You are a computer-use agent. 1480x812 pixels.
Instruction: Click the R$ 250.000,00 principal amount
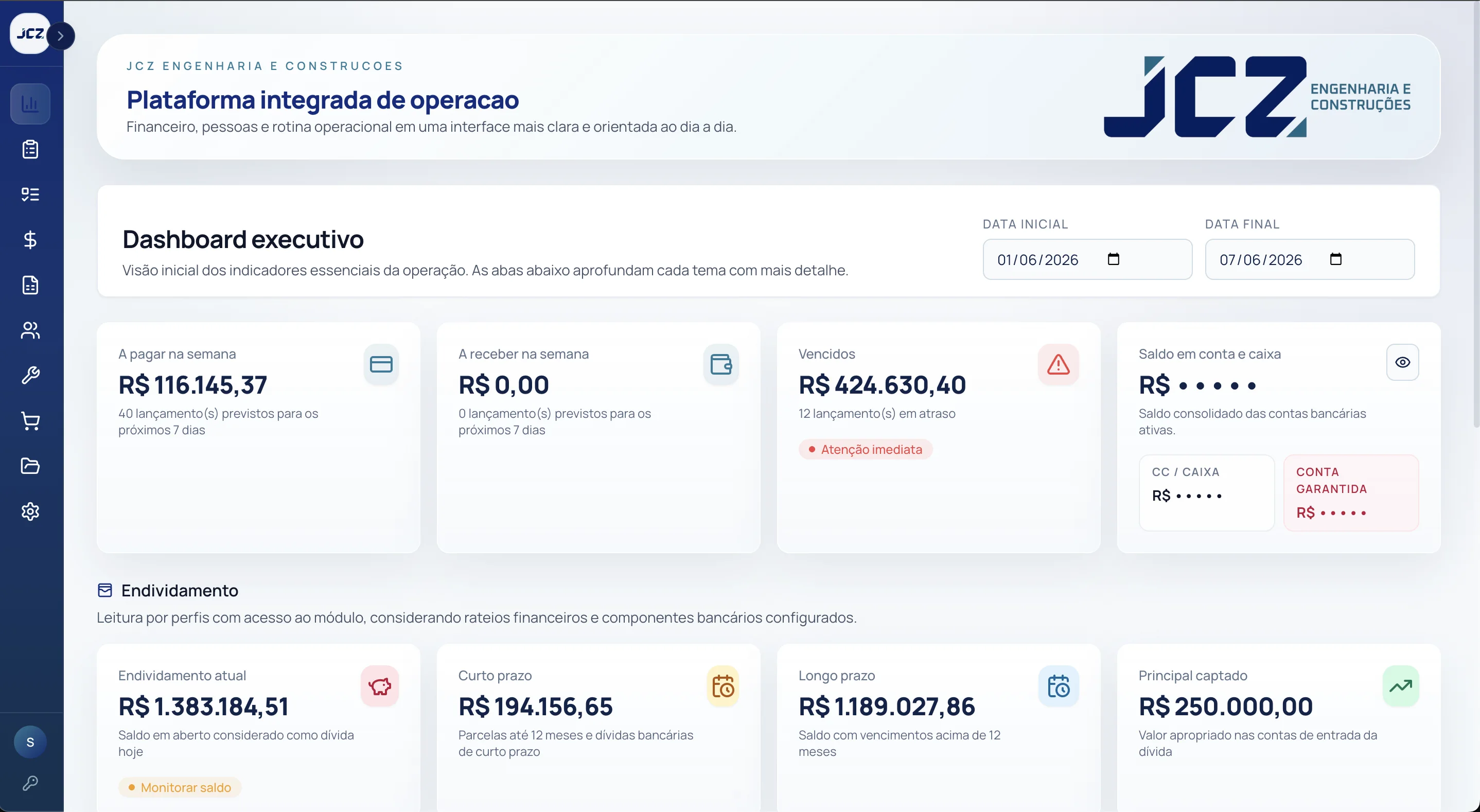click(x=1225, y=707)
